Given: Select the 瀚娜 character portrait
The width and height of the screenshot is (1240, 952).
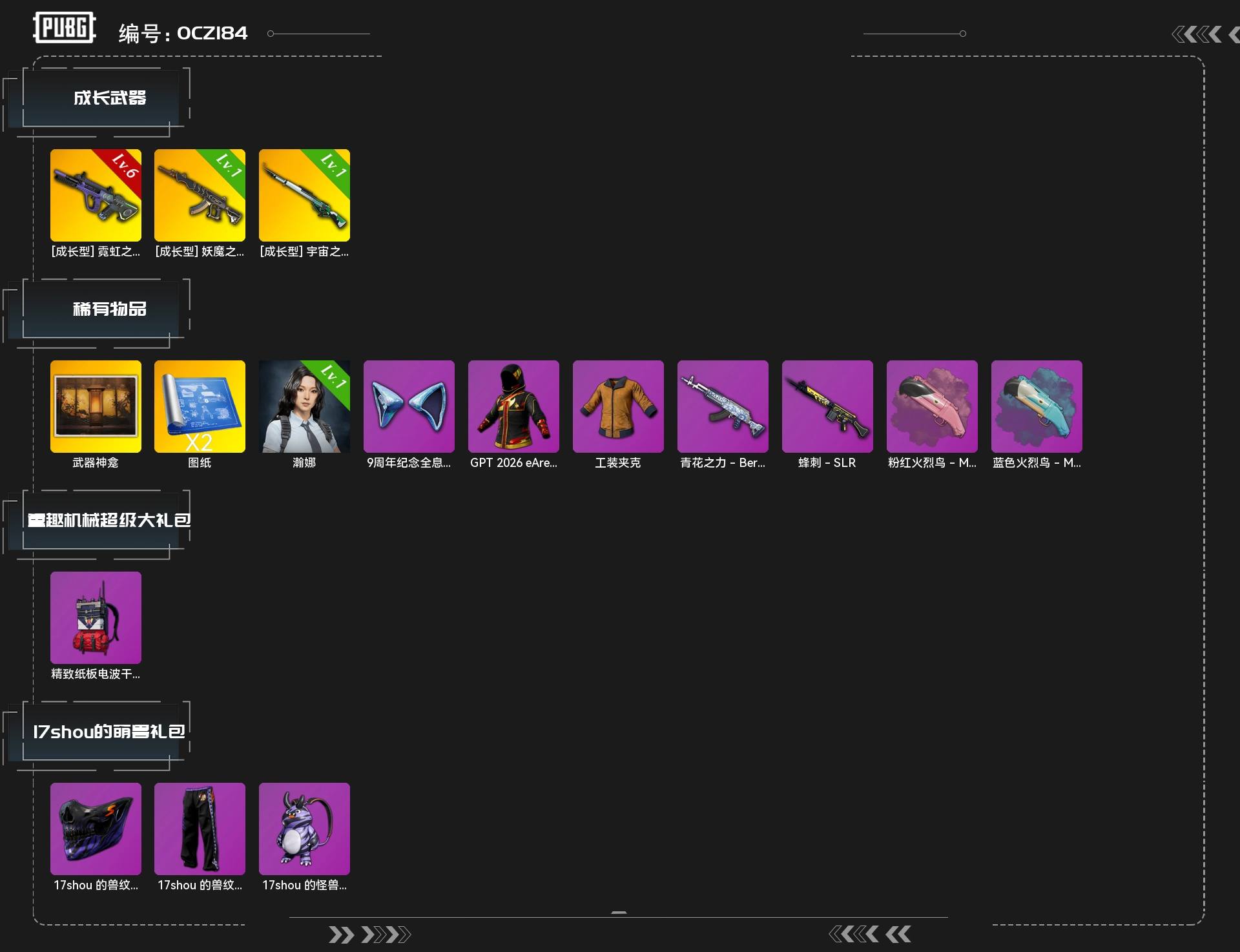Looking at the screenshot, I should 304,406.
